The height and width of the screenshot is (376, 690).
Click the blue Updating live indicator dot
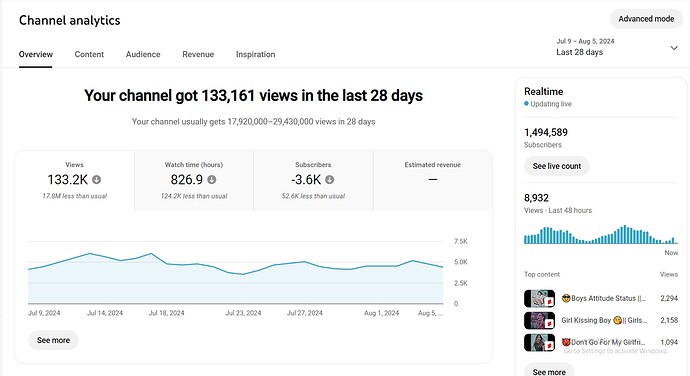click(526, 104)
